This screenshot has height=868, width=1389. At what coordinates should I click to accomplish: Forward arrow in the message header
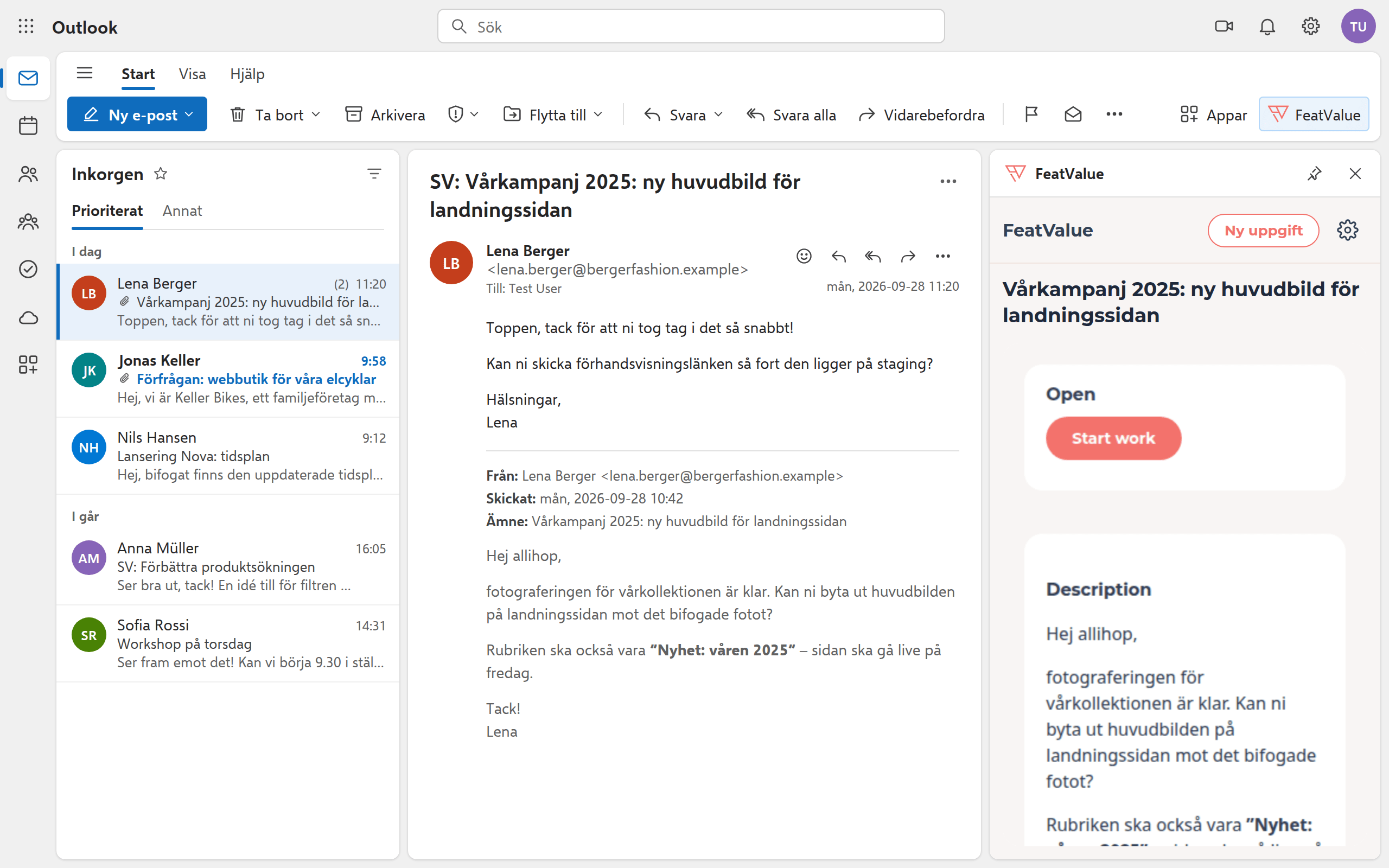coord(908,256)
